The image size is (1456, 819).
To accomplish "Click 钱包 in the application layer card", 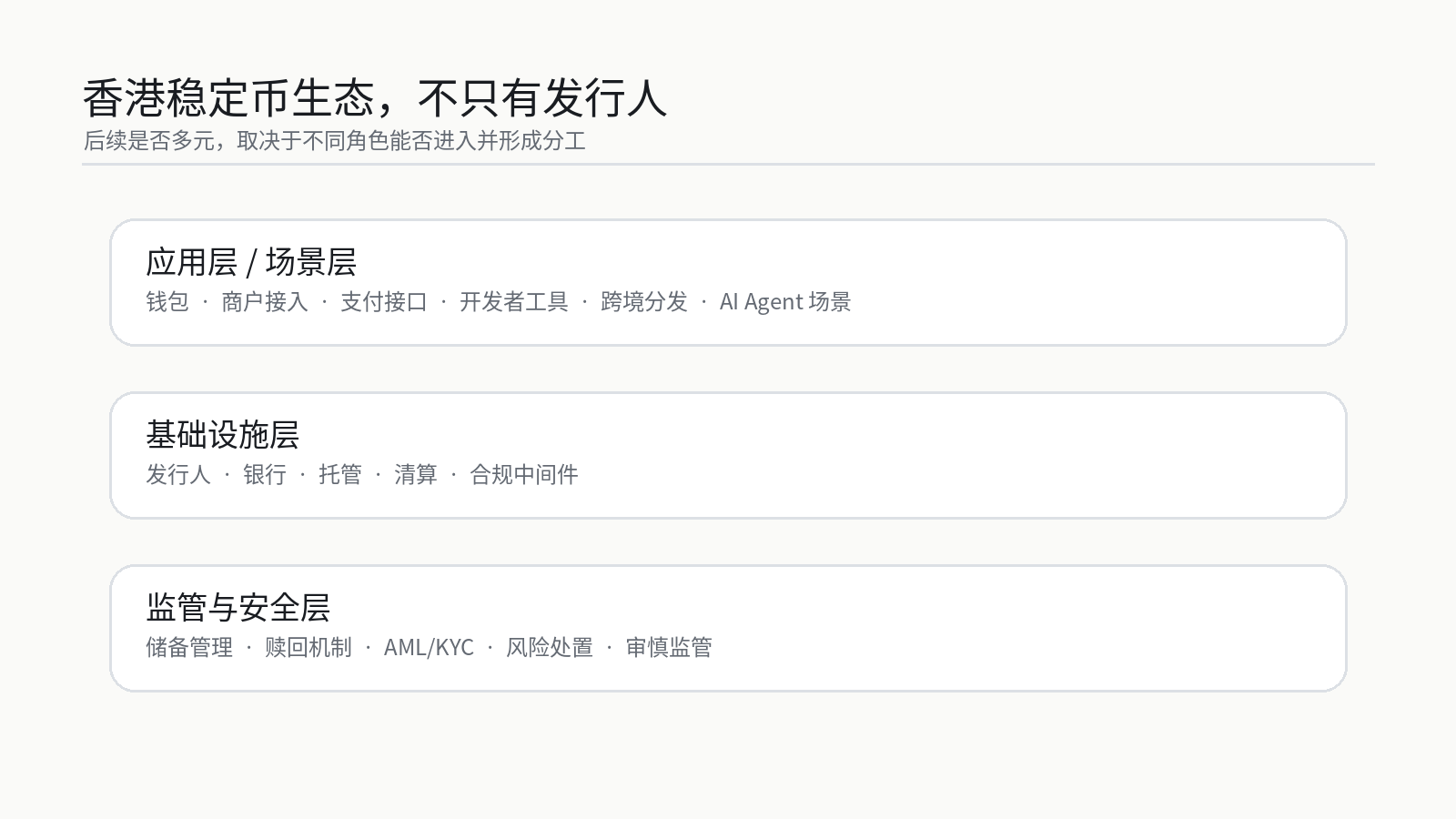I will coord(167,302).
